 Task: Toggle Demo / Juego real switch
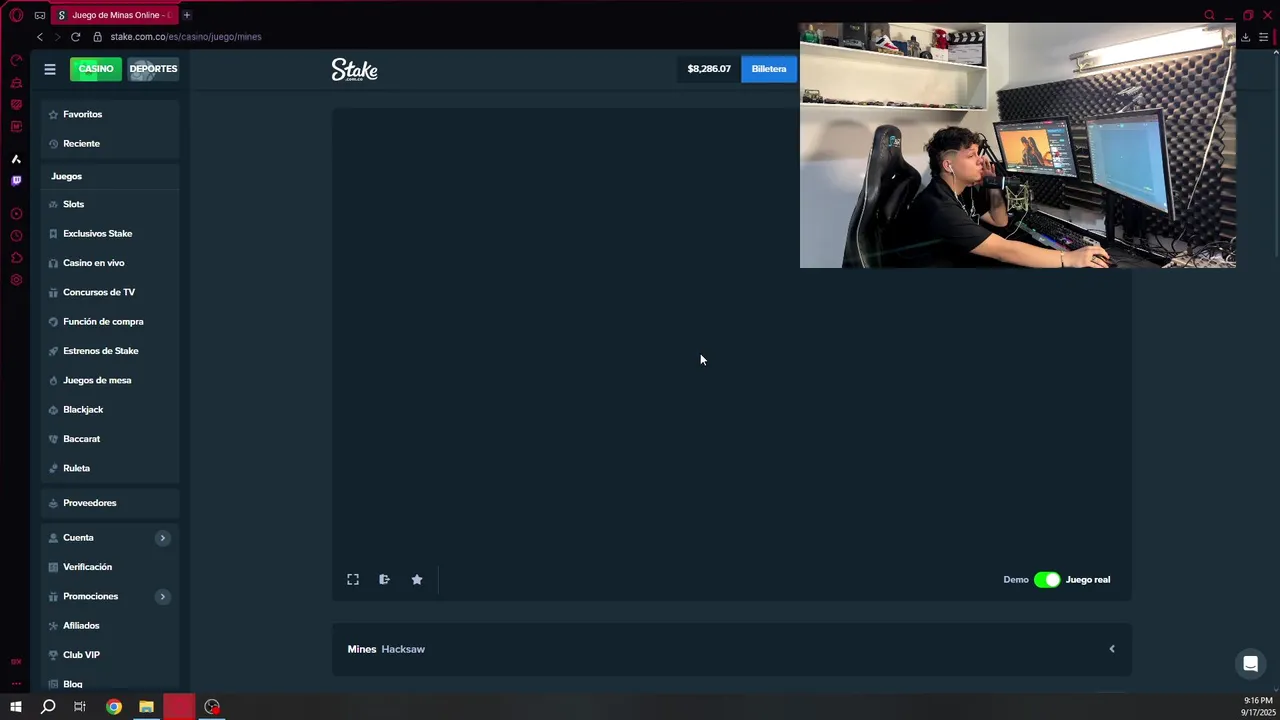[1047, 580]
